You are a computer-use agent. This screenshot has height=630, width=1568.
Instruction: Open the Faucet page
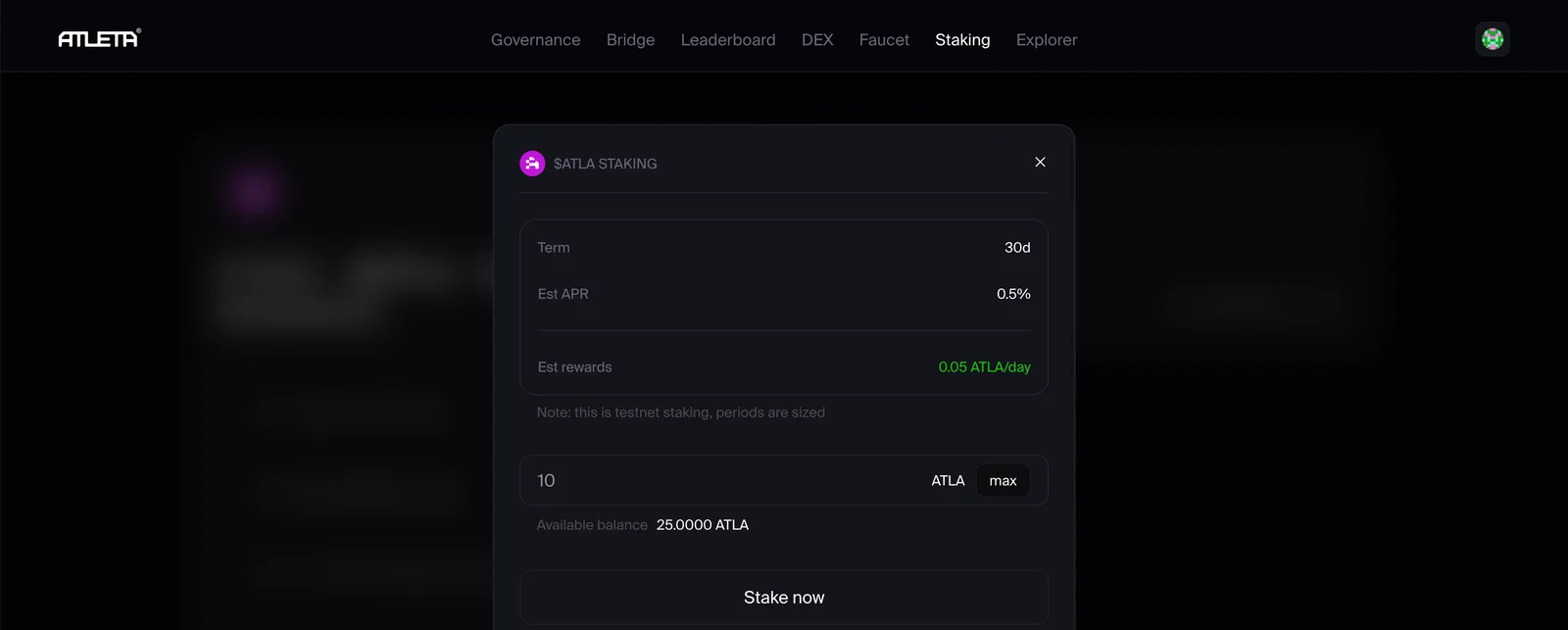tap(884, 40)
